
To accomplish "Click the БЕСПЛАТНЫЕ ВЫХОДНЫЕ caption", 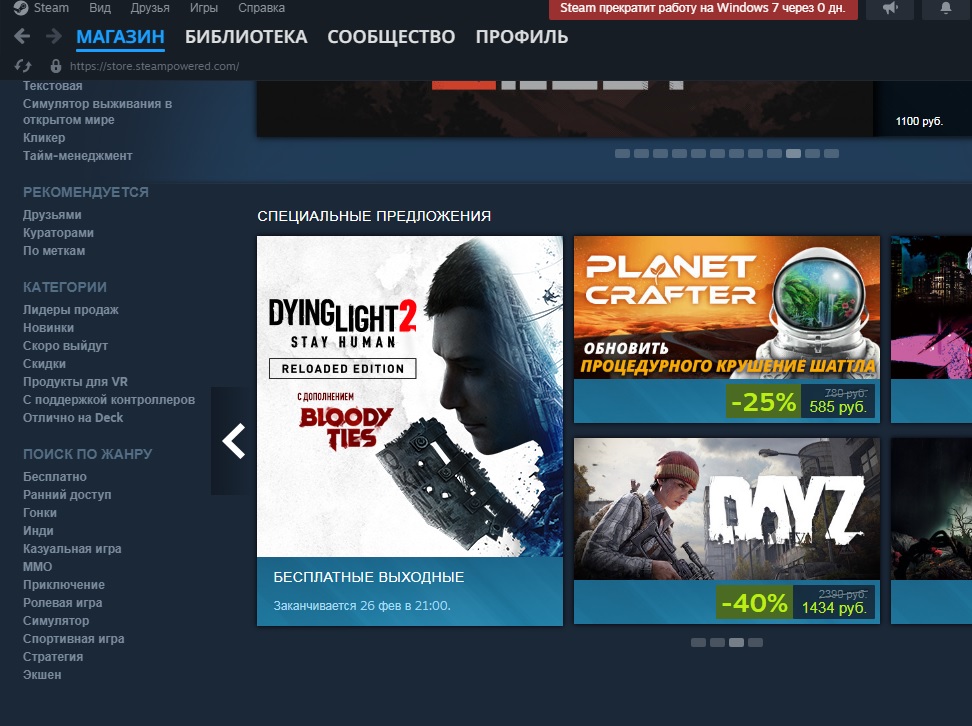I will click(368, 577).
